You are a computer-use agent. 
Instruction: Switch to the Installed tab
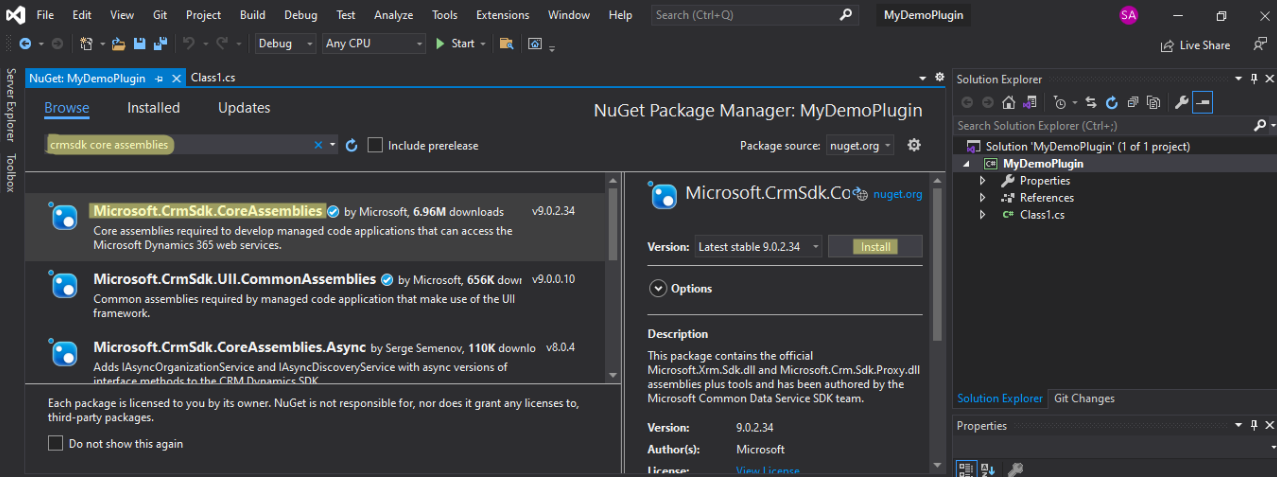click(153, 108)
